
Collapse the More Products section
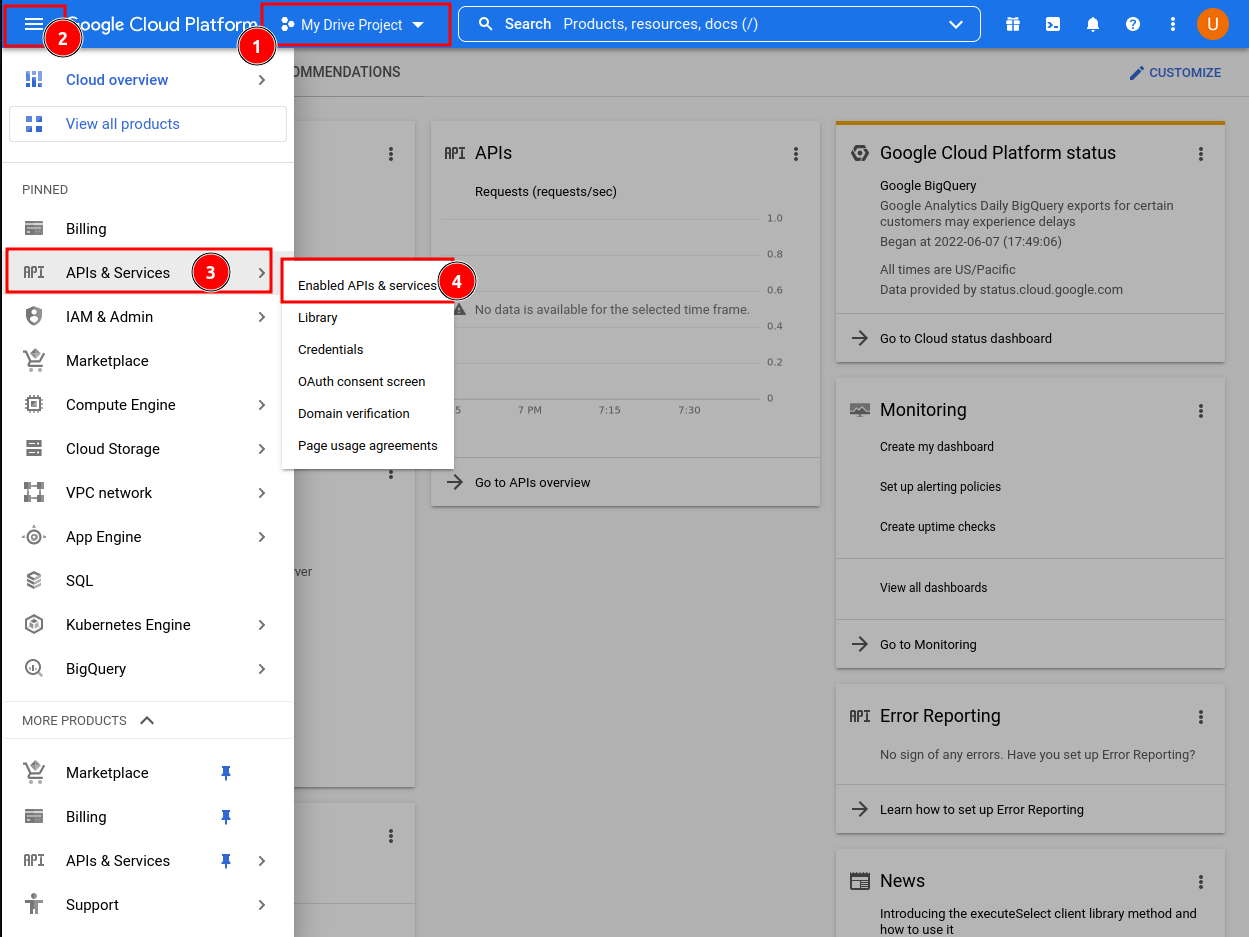pos(147,720)
